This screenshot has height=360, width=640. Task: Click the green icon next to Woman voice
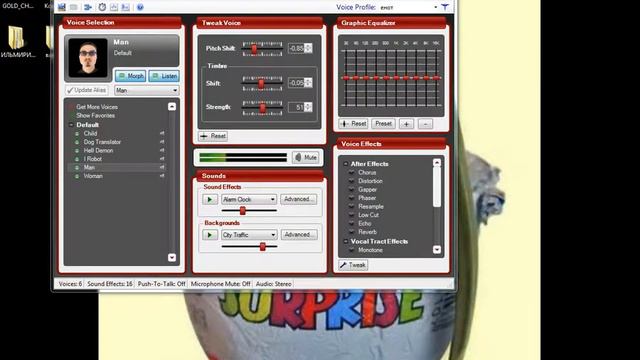click(x=77, y=176)
